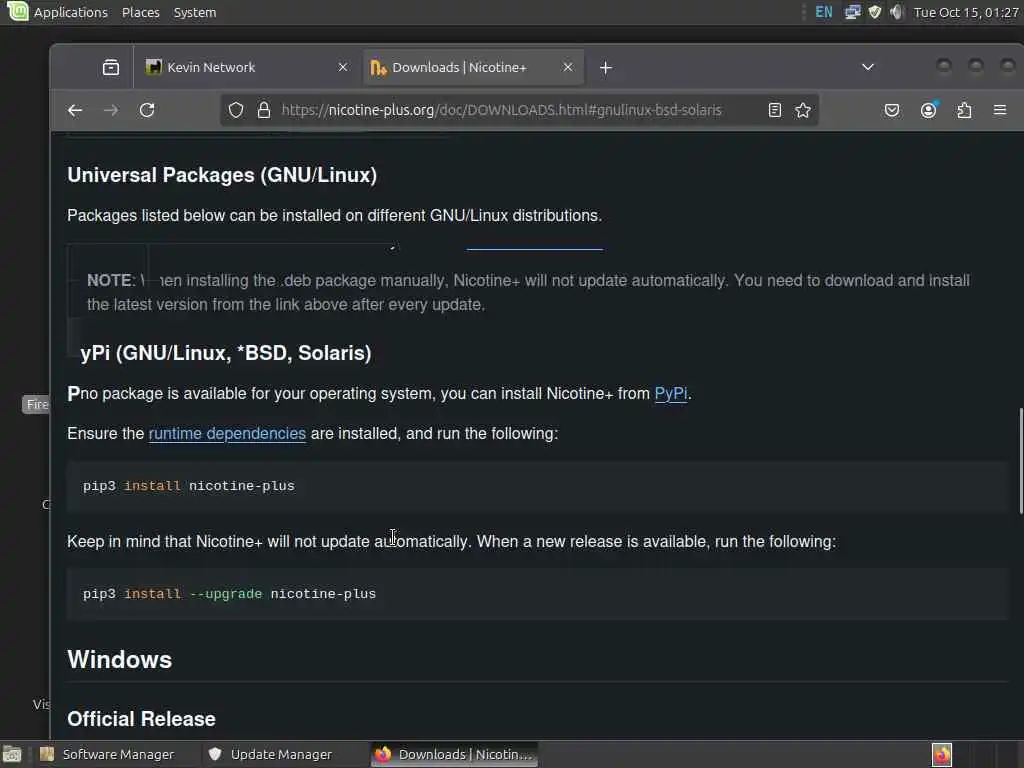The height and width of the screenshot is (768, 1024).
Task: Click the Firefox window maximize button
Action: point(976,67)
